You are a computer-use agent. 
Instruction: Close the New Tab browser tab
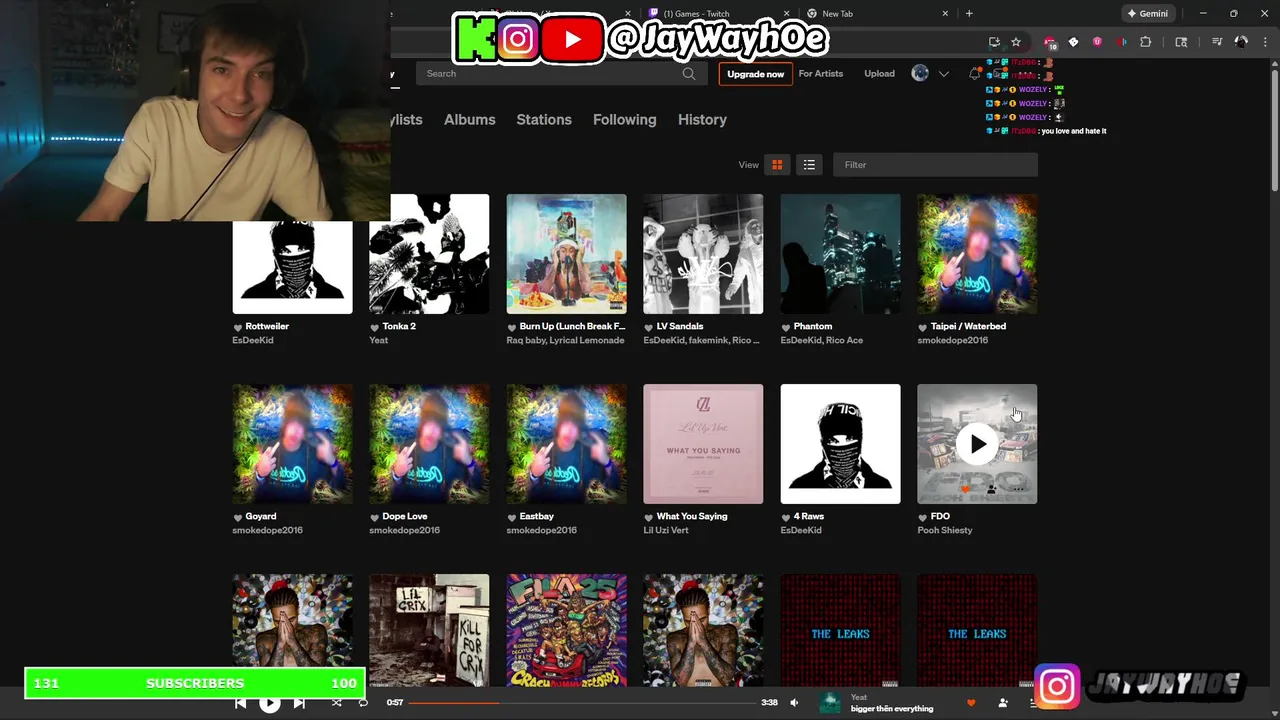945,14
